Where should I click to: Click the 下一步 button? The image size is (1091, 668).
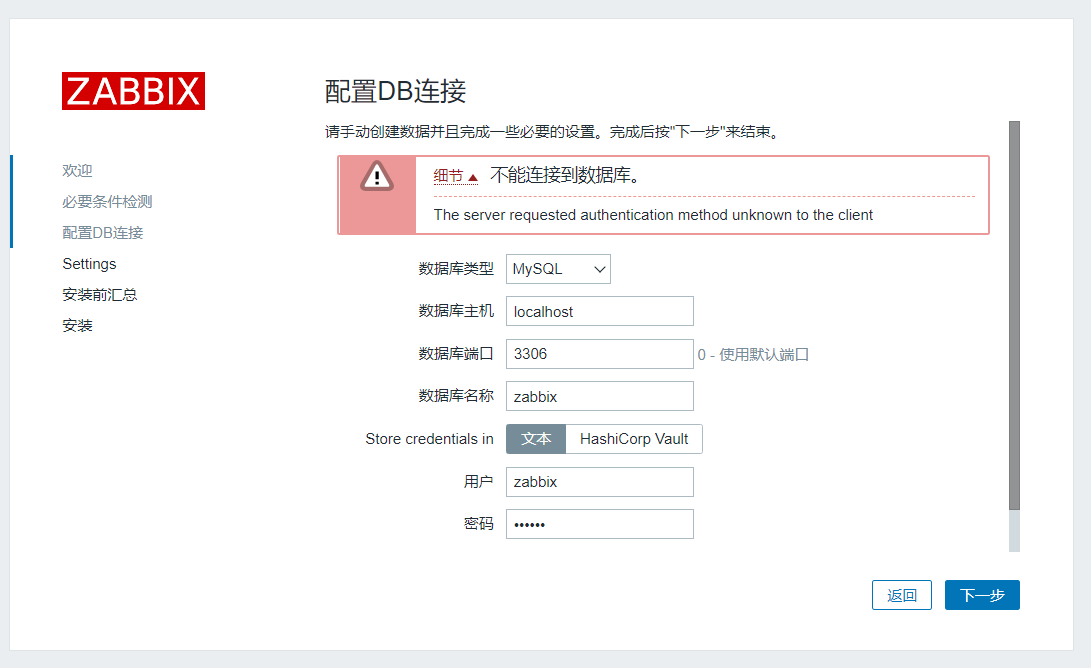click(x=981, y=594)
